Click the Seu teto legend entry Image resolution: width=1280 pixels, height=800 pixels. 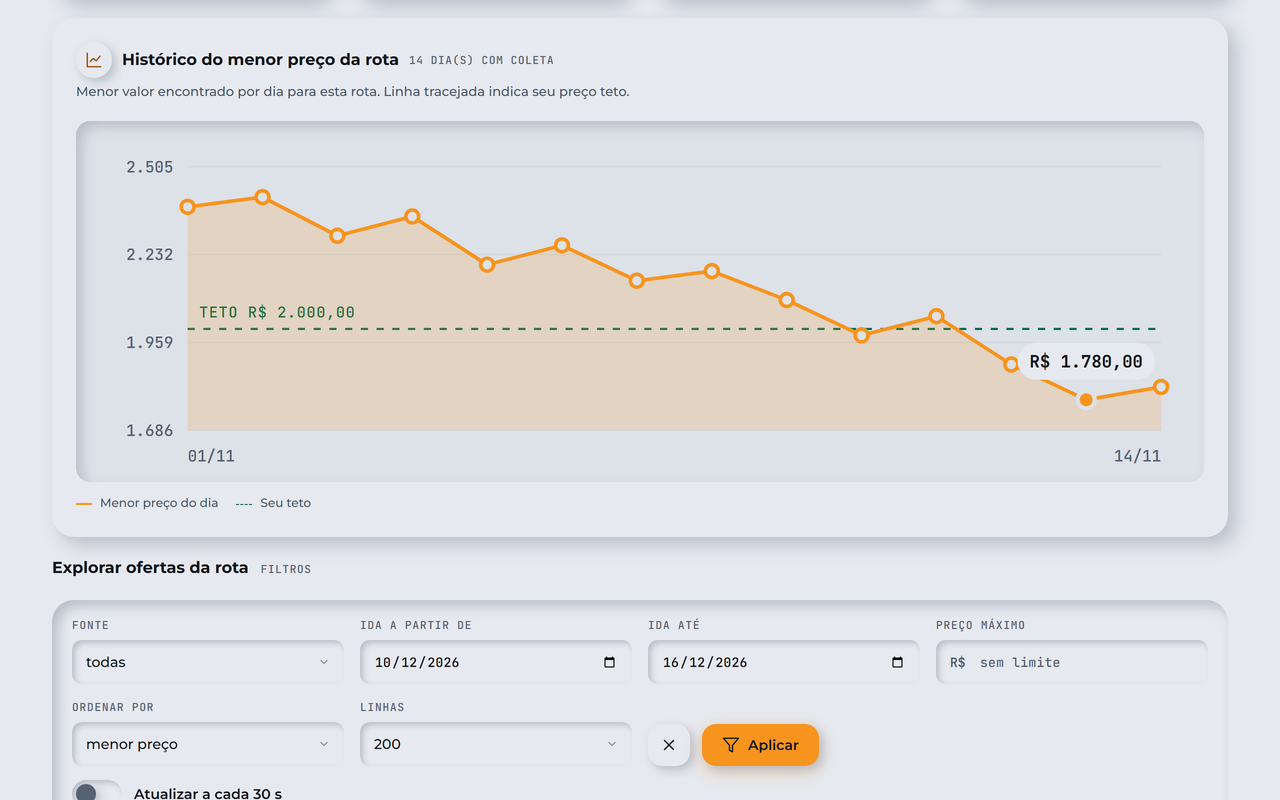coord(273,503)
